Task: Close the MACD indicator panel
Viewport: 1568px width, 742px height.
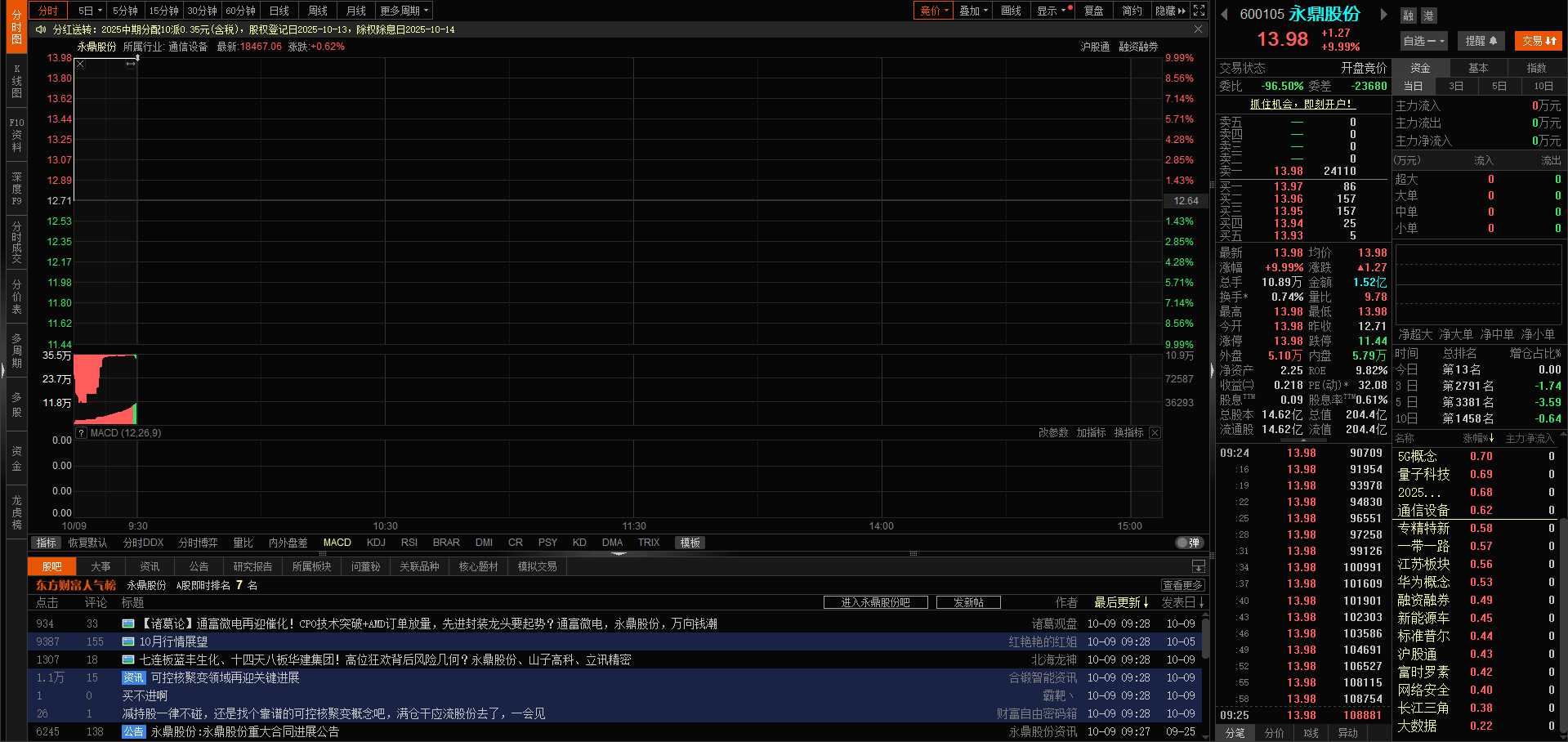Action: [x=1155, y=433]
